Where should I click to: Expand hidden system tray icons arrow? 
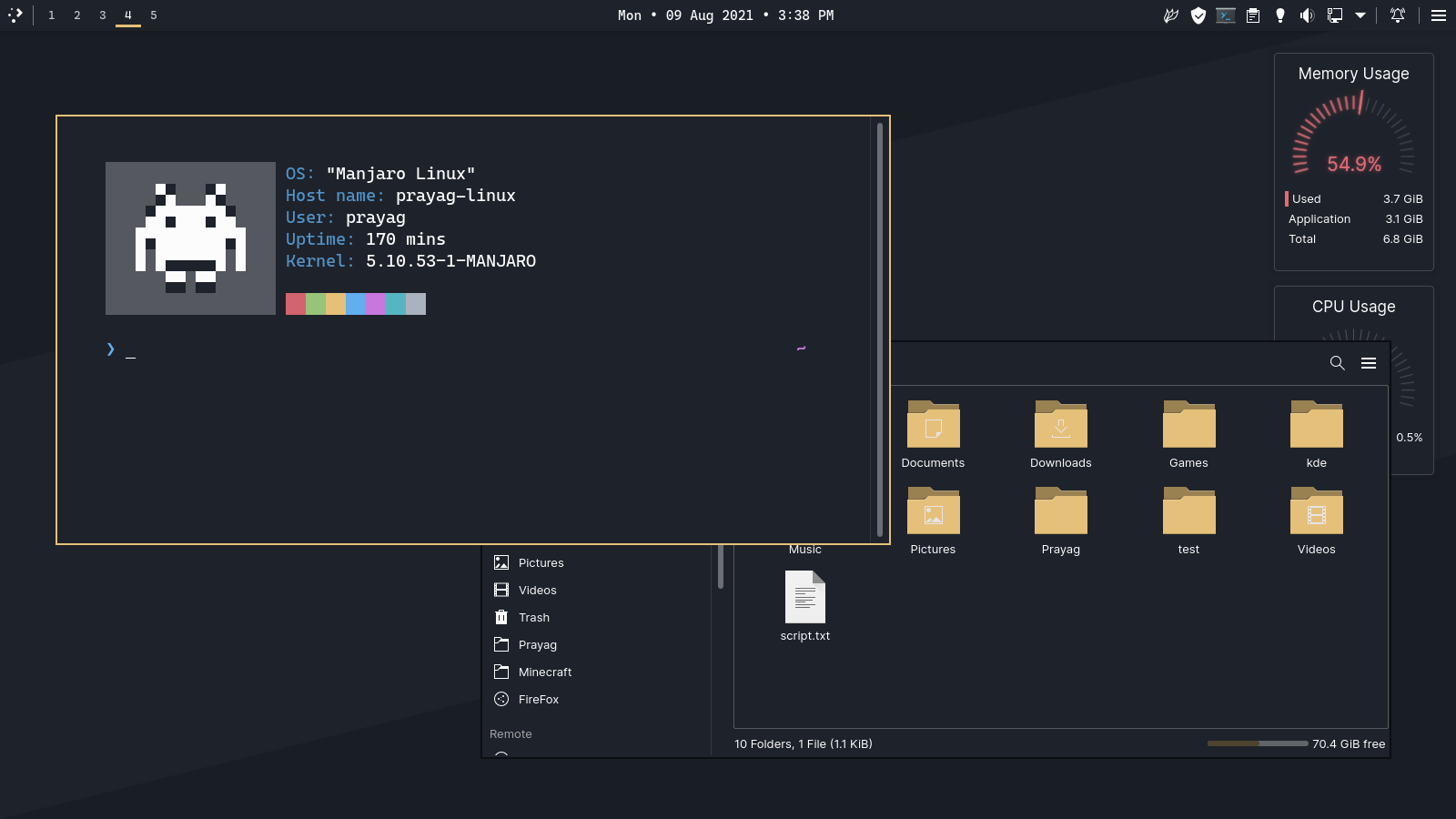coord(1360,15)
